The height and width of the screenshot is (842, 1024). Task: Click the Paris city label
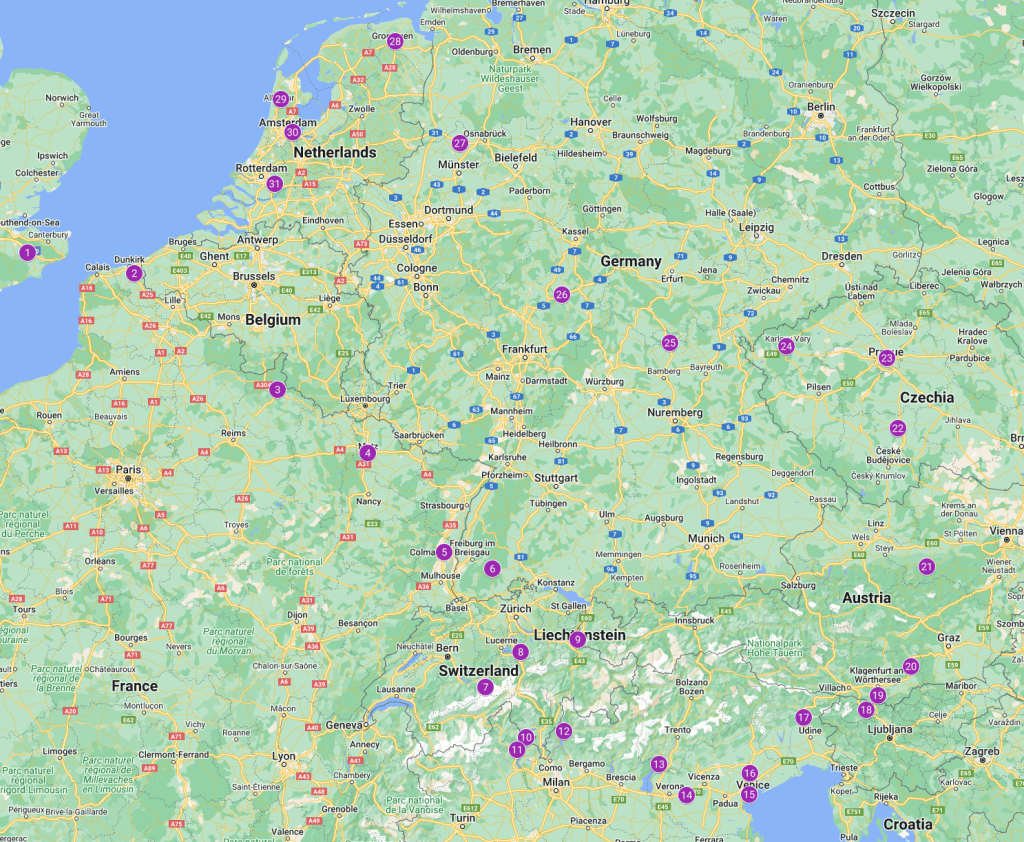pyautogui.click(x=127, y=468)
